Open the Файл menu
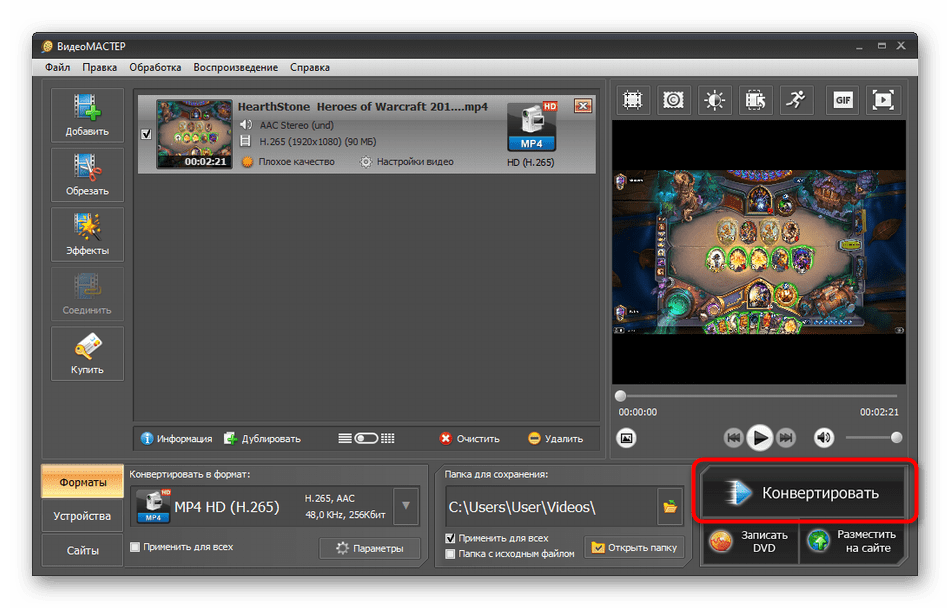The height and width of the screenshot is (608, 950). click(x=58, y=67)
